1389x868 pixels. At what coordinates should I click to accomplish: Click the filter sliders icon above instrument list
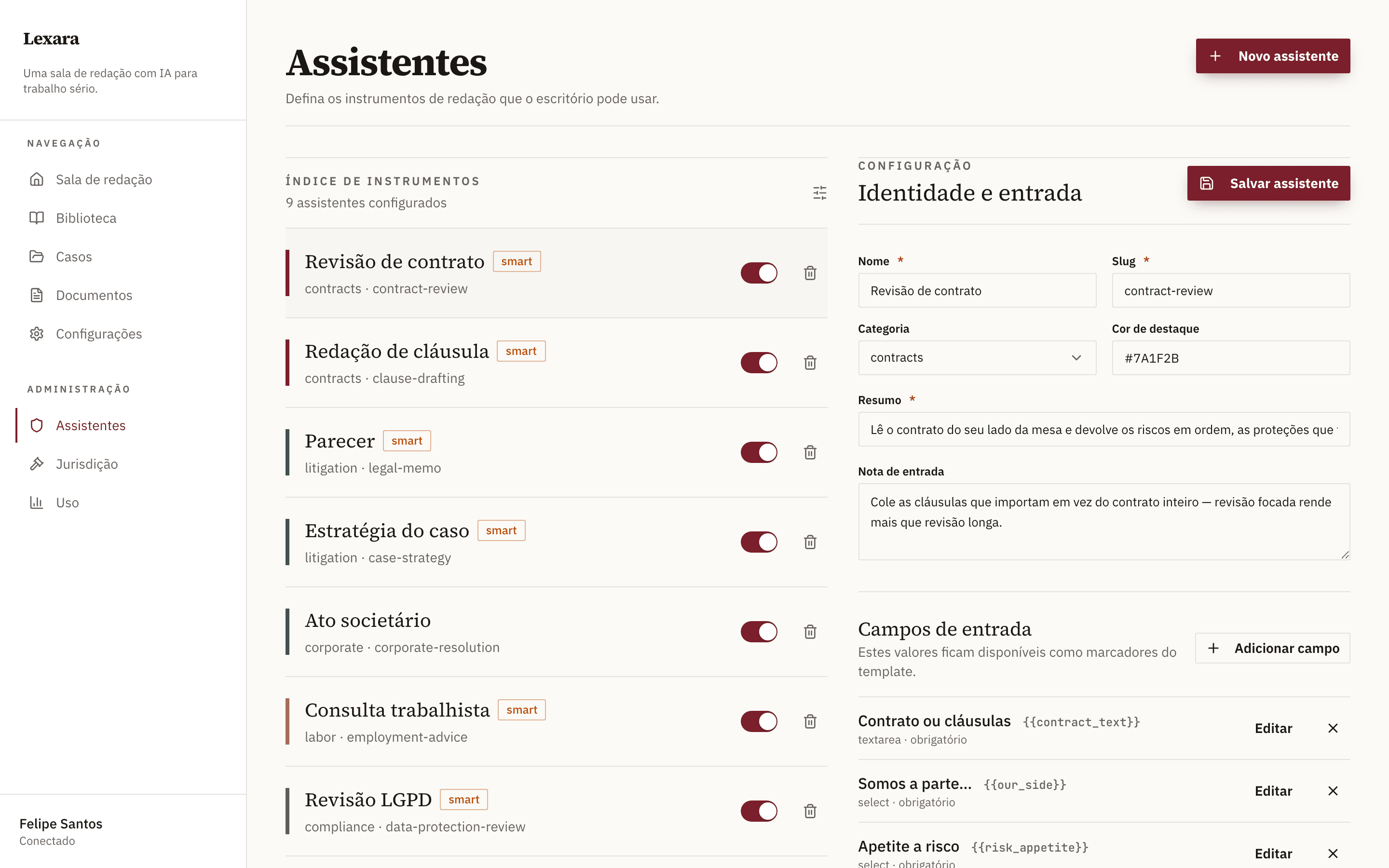(819, 193)
